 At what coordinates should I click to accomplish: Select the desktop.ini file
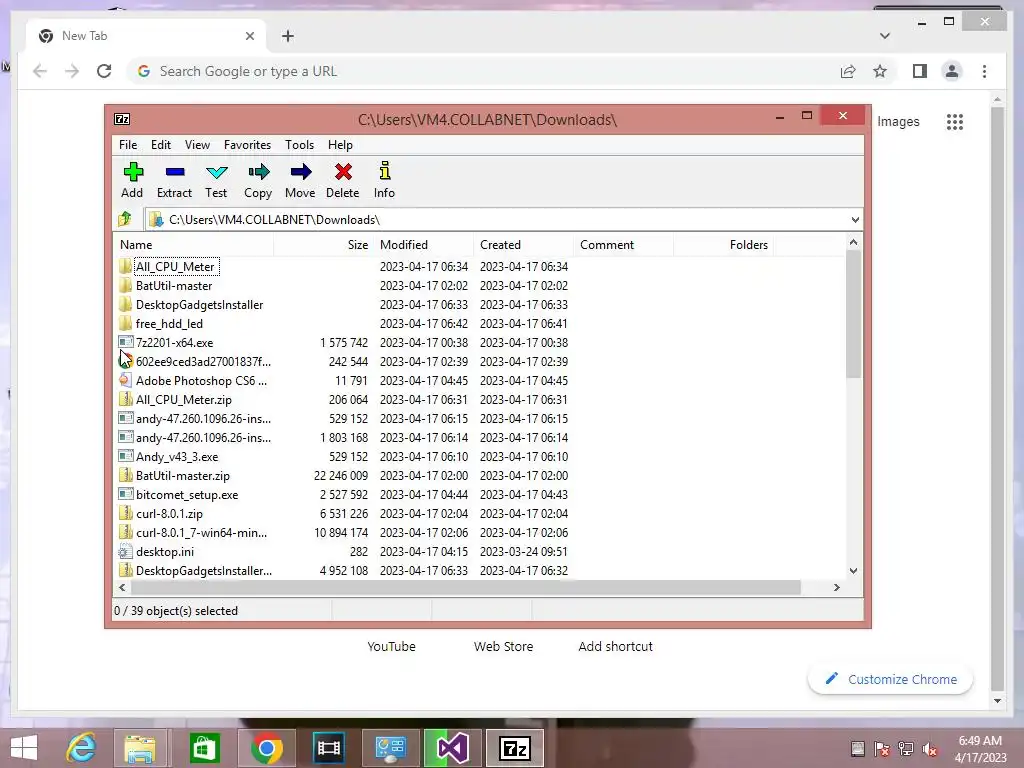(165, 552)
